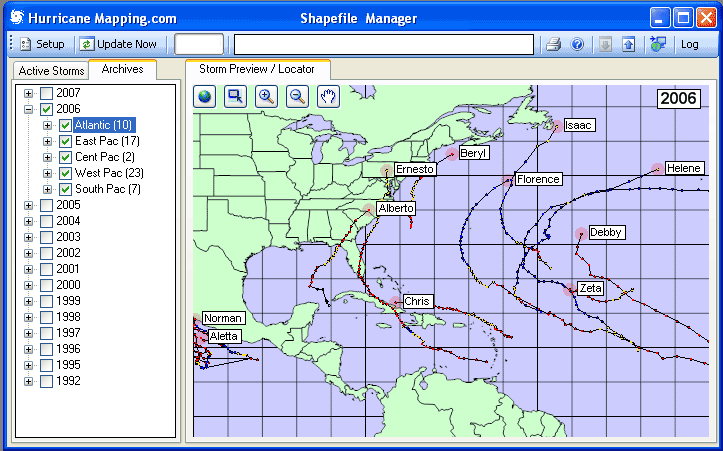Screen dimensions: 723x451
Task: Check the 2005 checkbox
Action: [x=46, y=205]
